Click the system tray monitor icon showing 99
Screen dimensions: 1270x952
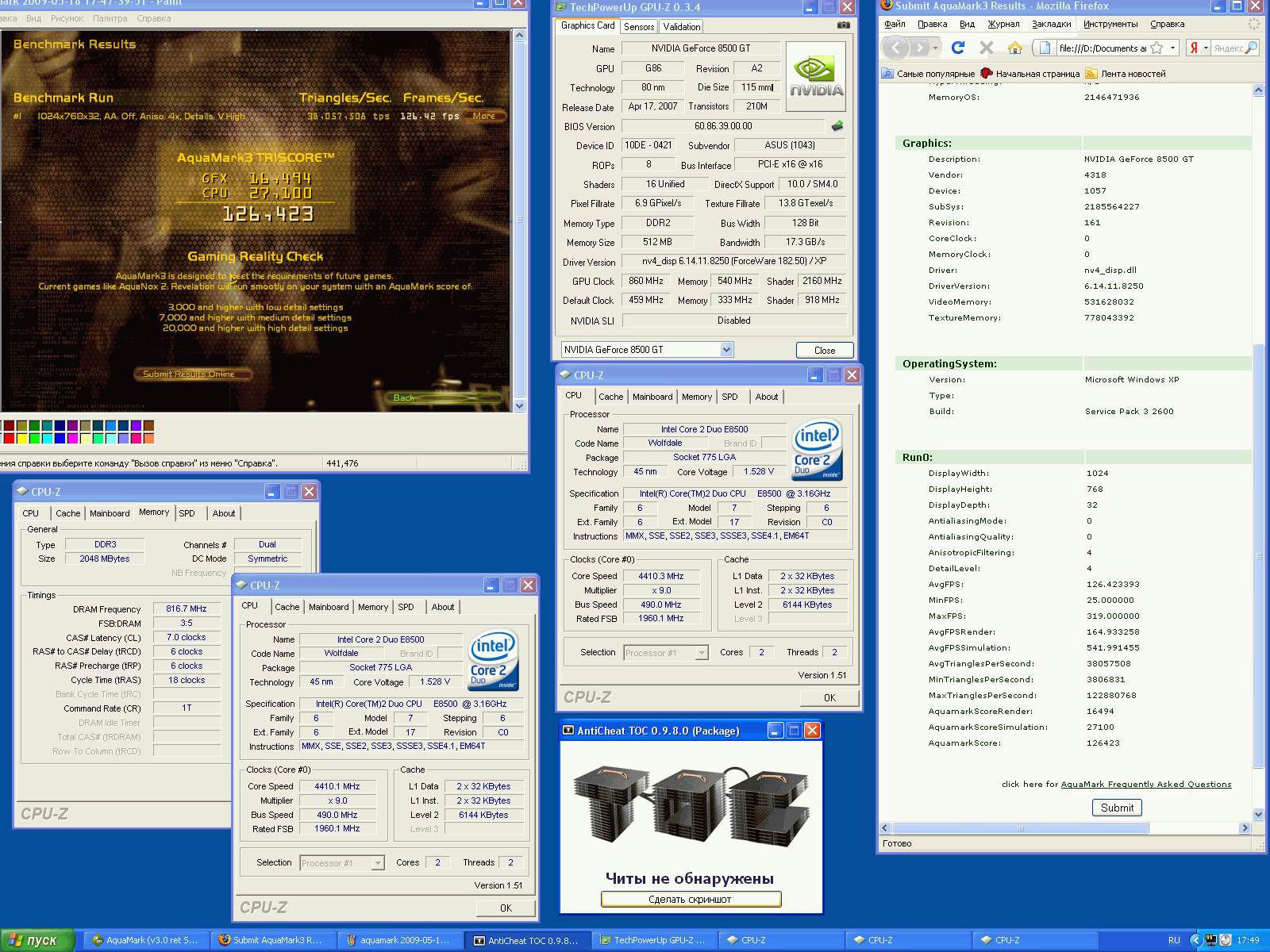1210,939
